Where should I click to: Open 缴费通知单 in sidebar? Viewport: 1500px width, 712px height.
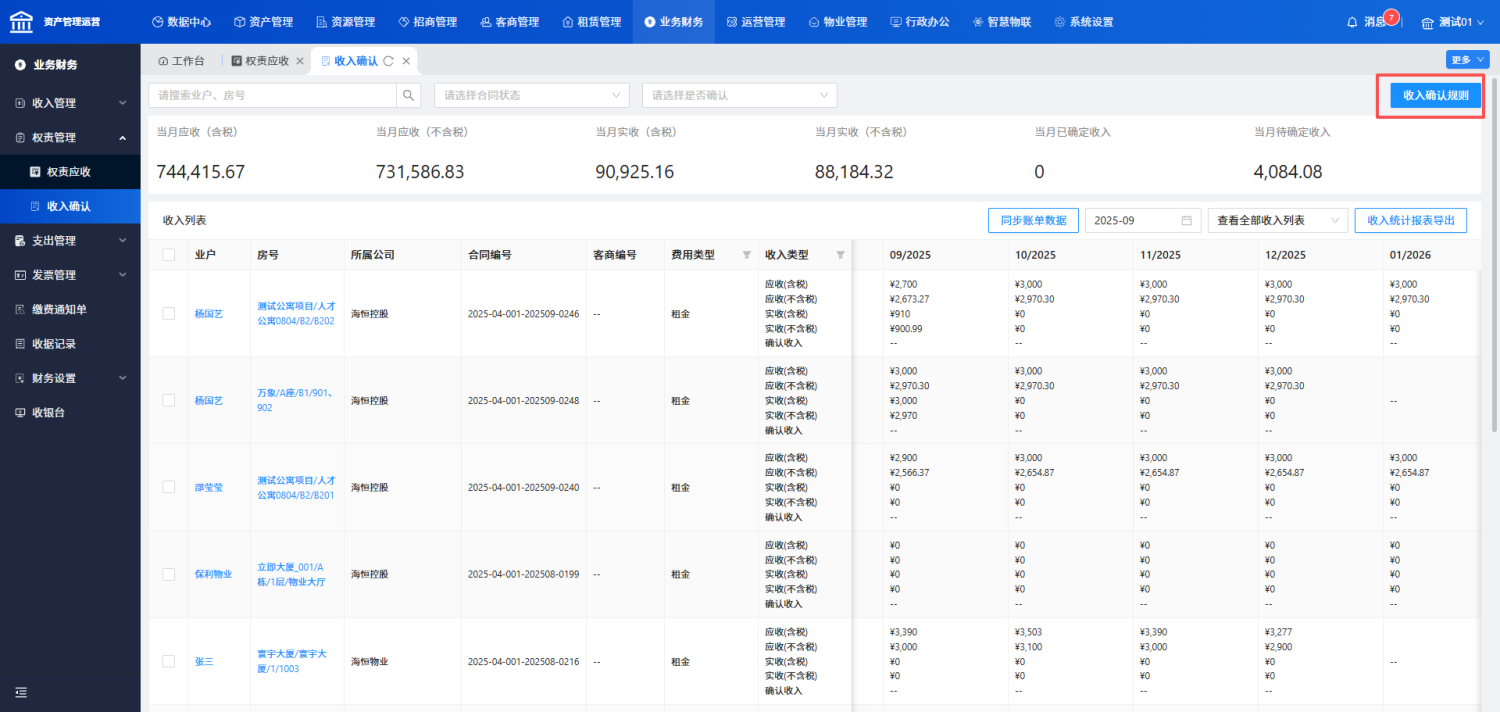[x=70, y=309]
